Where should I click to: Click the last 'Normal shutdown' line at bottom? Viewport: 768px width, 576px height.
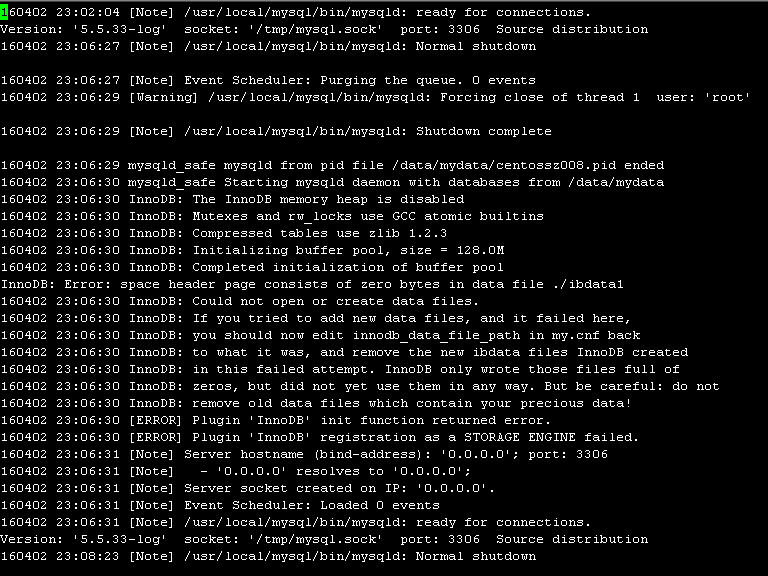click(268, 556)
